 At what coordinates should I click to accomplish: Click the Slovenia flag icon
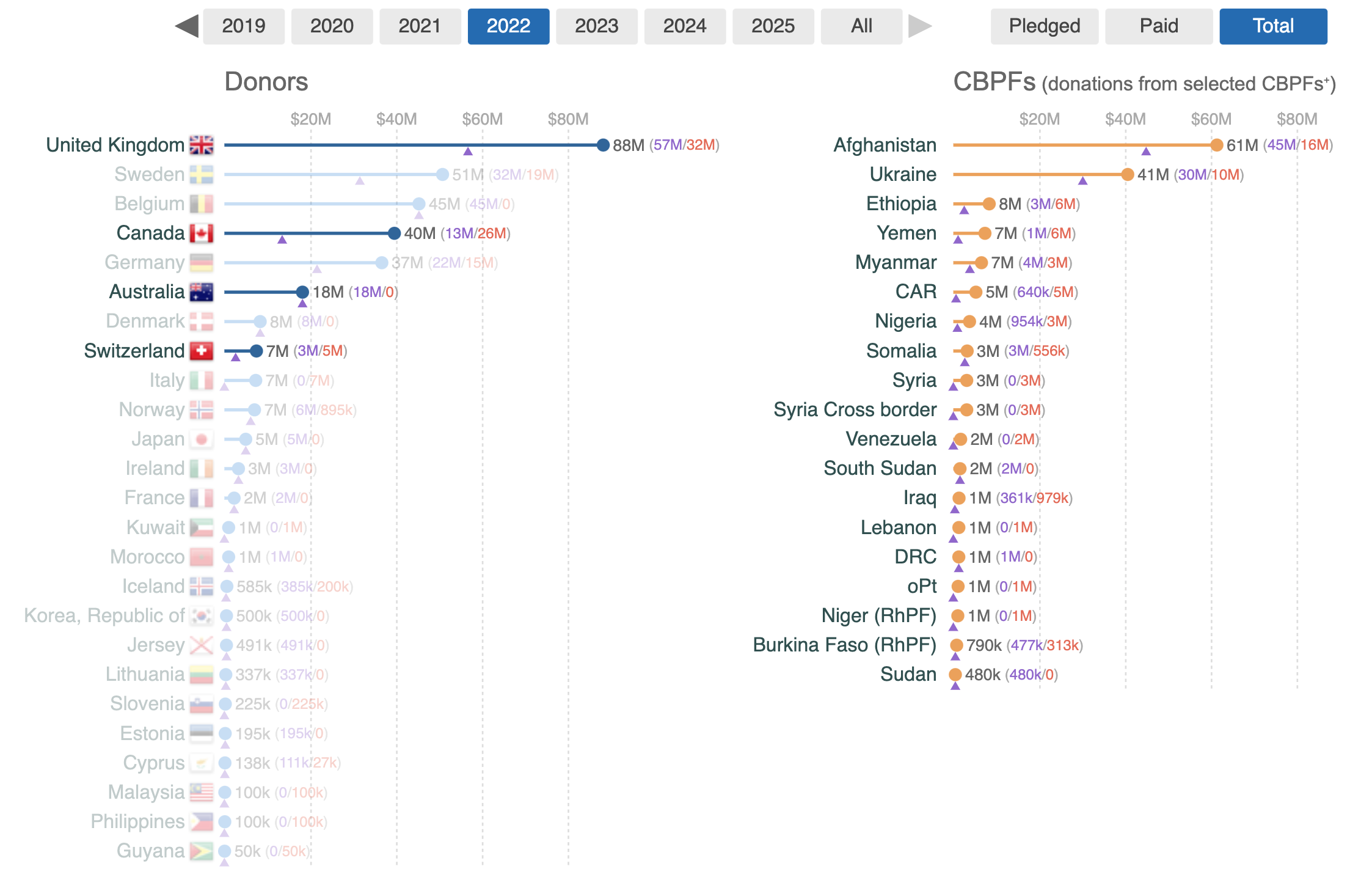[x=201, y=703]
